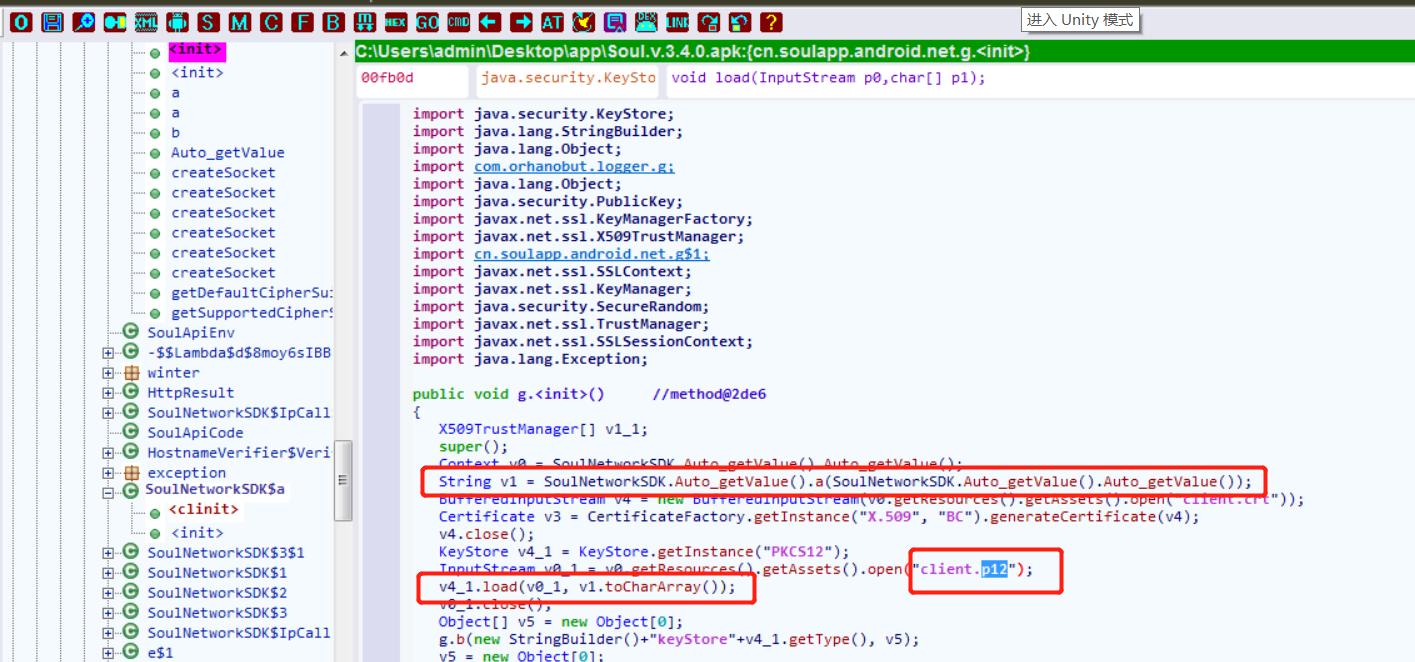Image resolution: width=1415 pixels, height=662 pixels.
Task: Click the green file path title bar
Action: tap(884, 51)
